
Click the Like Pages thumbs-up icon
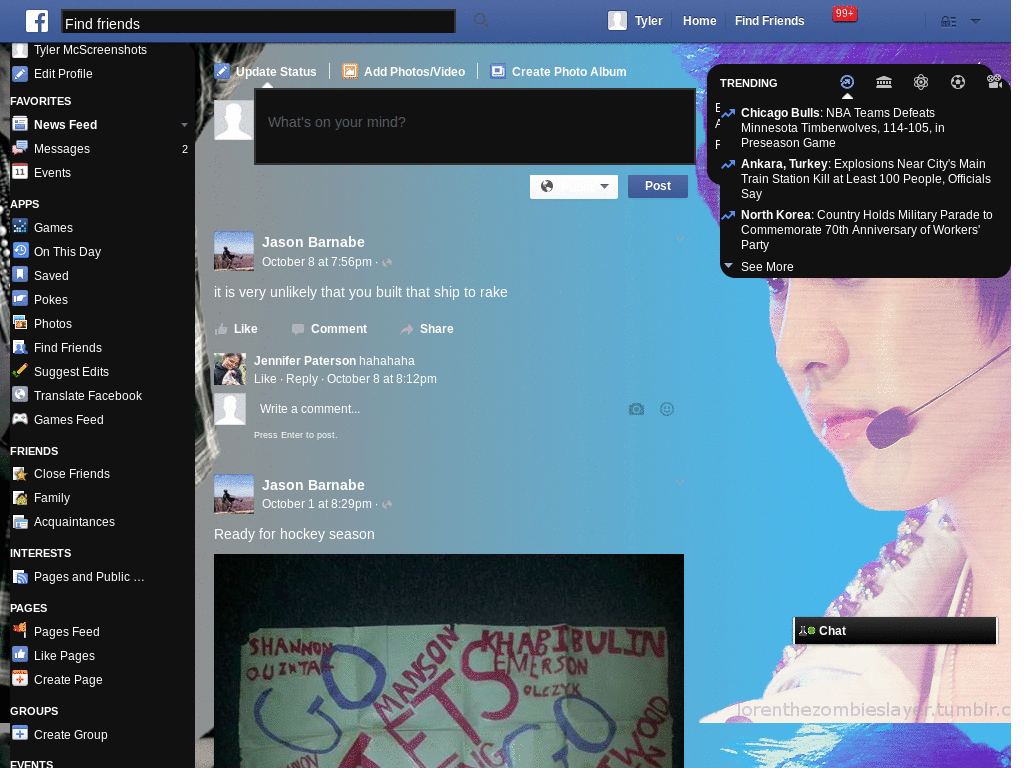[20, 655]
